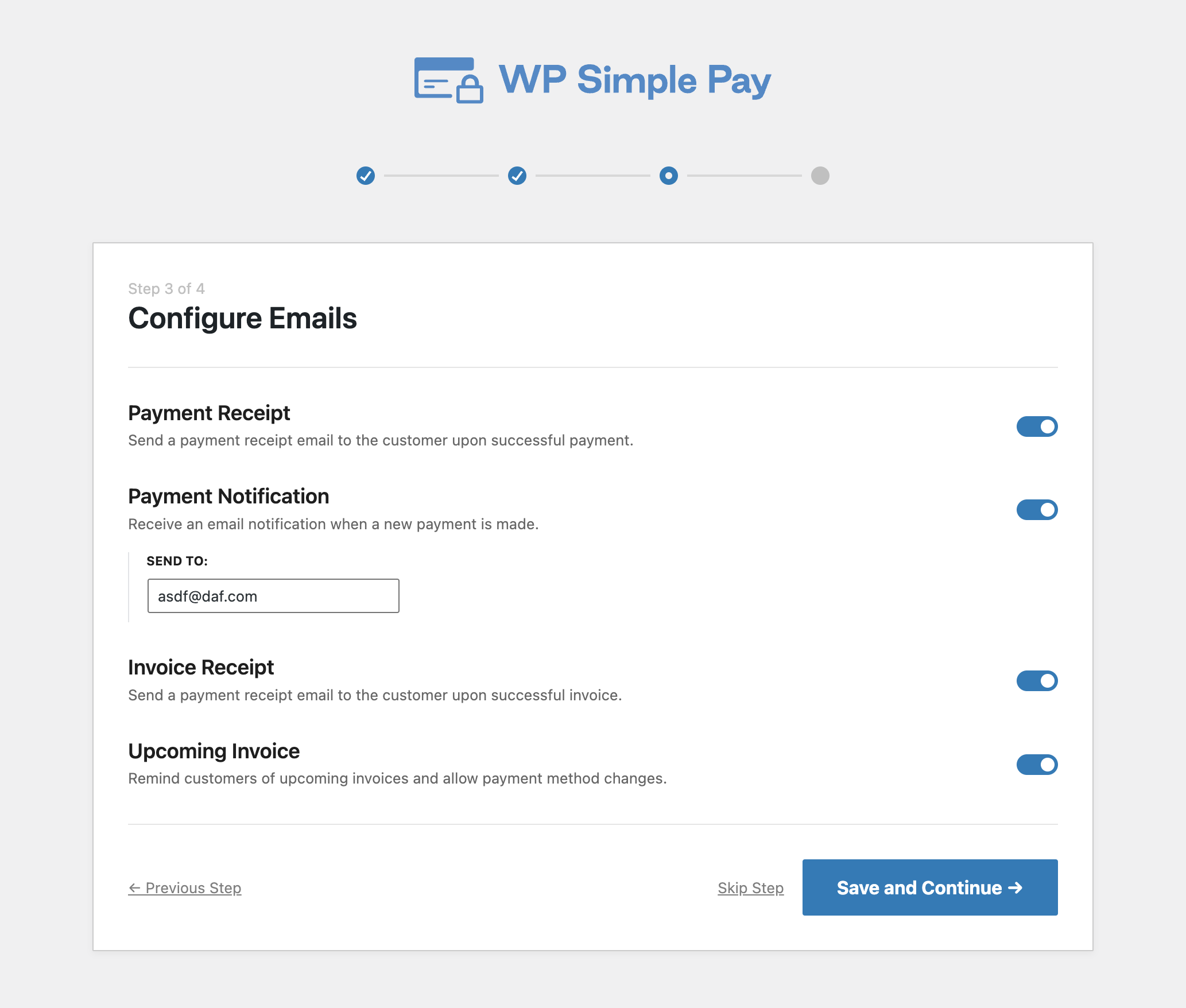Disable the Invoice Receipt toggle

(x=1036, y=681)
